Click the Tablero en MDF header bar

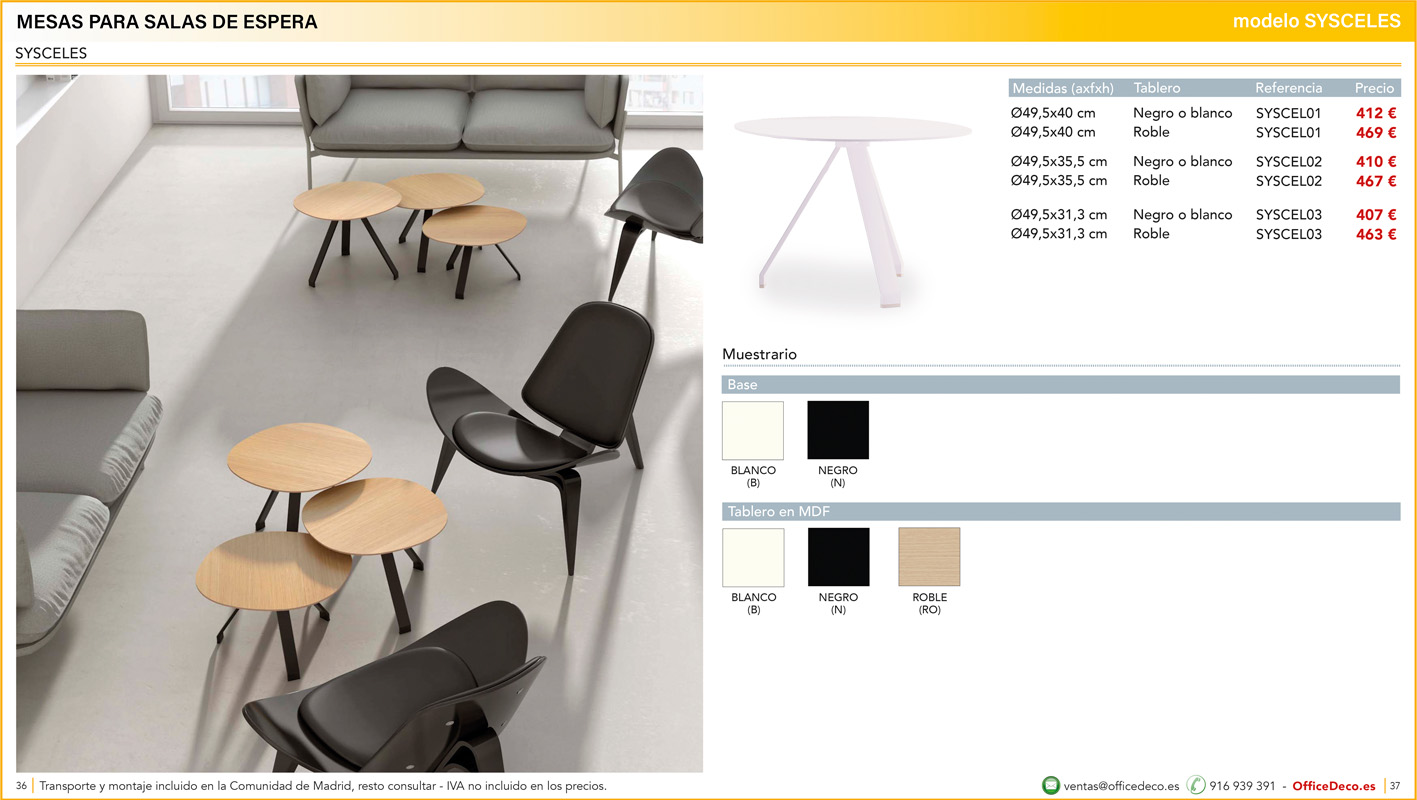pos(1061,512)
